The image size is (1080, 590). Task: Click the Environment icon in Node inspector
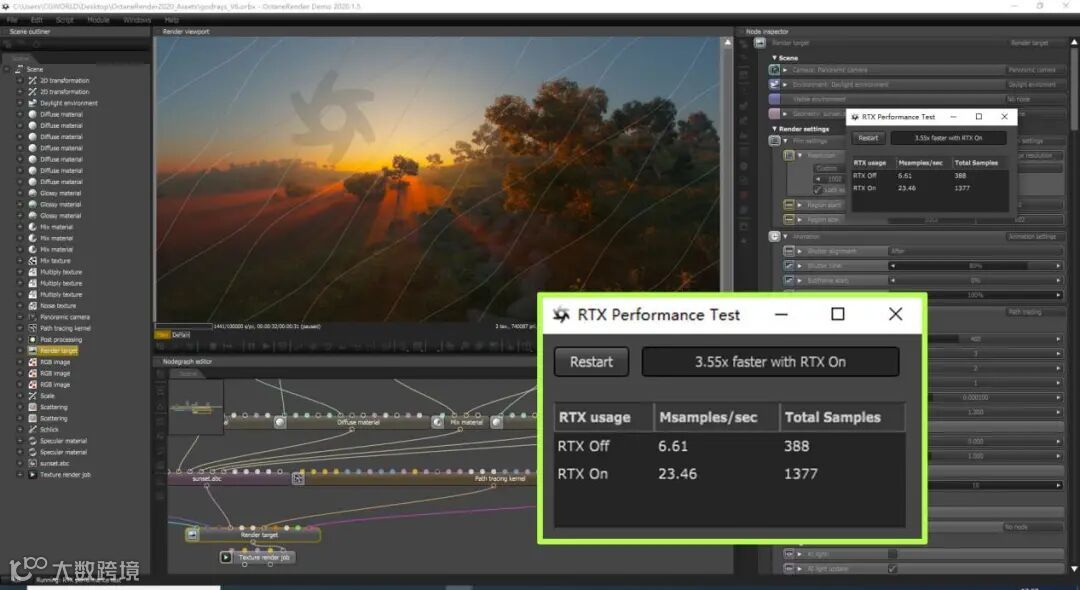pos(774,84)
